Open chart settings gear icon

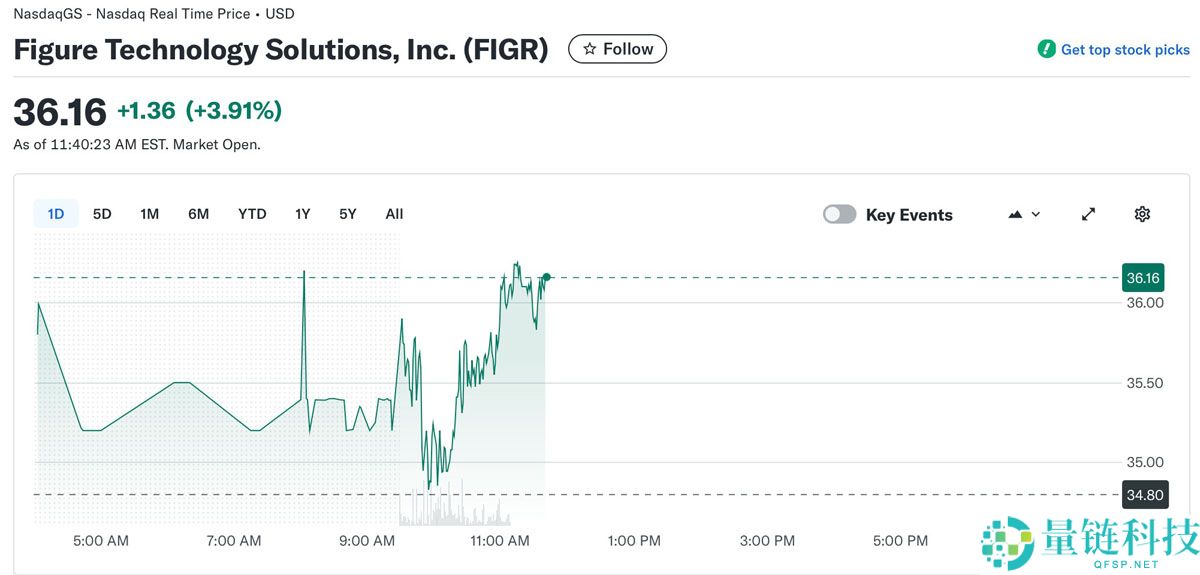(1142, 214)
